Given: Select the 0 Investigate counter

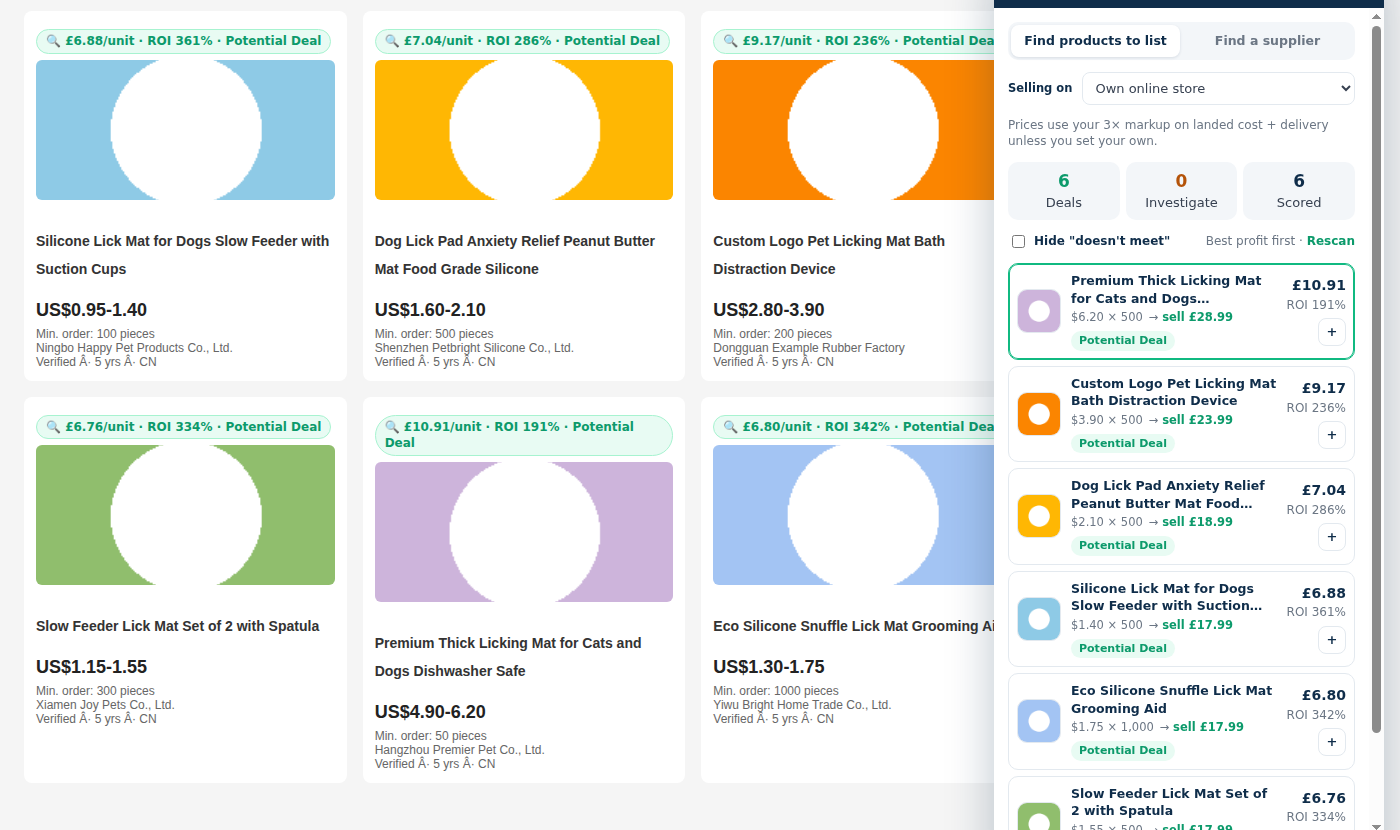Looking at the screenshot, I should [x=1181, y=191].
